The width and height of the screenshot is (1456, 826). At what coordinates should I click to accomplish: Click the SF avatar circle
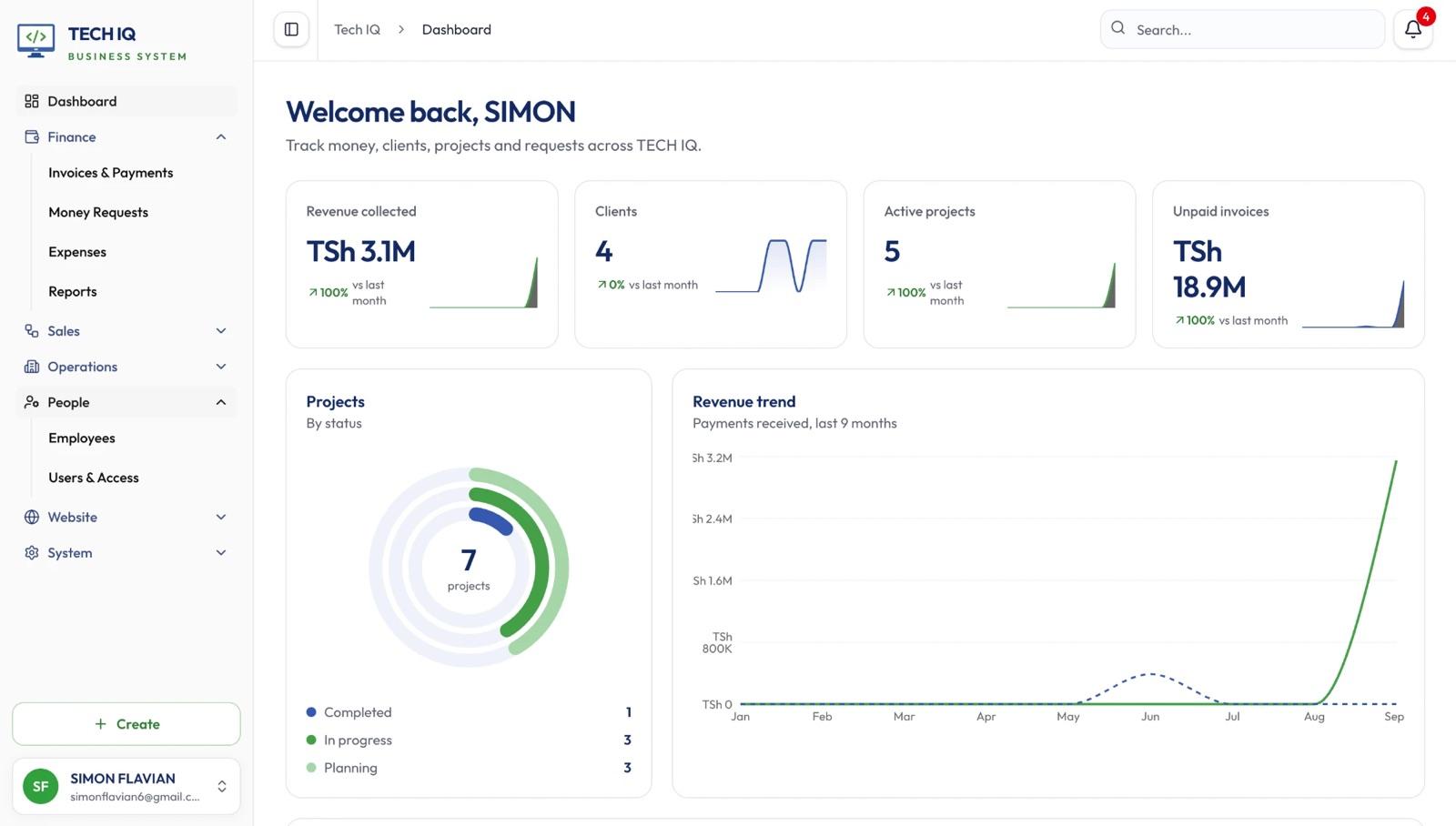coord(40,786)
